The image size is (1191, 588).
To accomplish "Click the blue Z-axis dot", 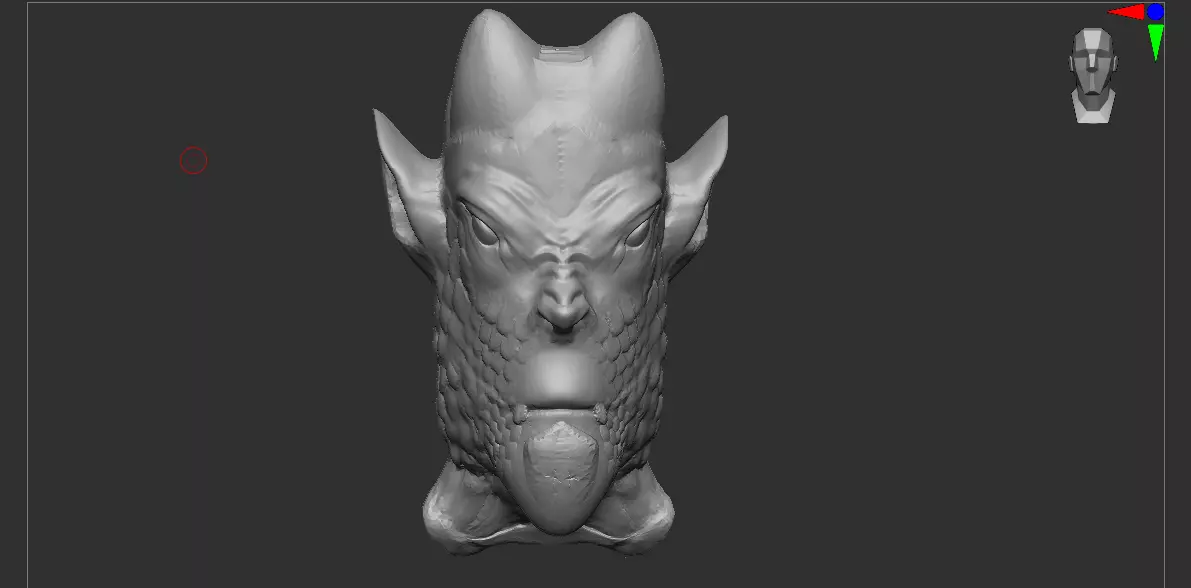I will tap(1155, 11).
